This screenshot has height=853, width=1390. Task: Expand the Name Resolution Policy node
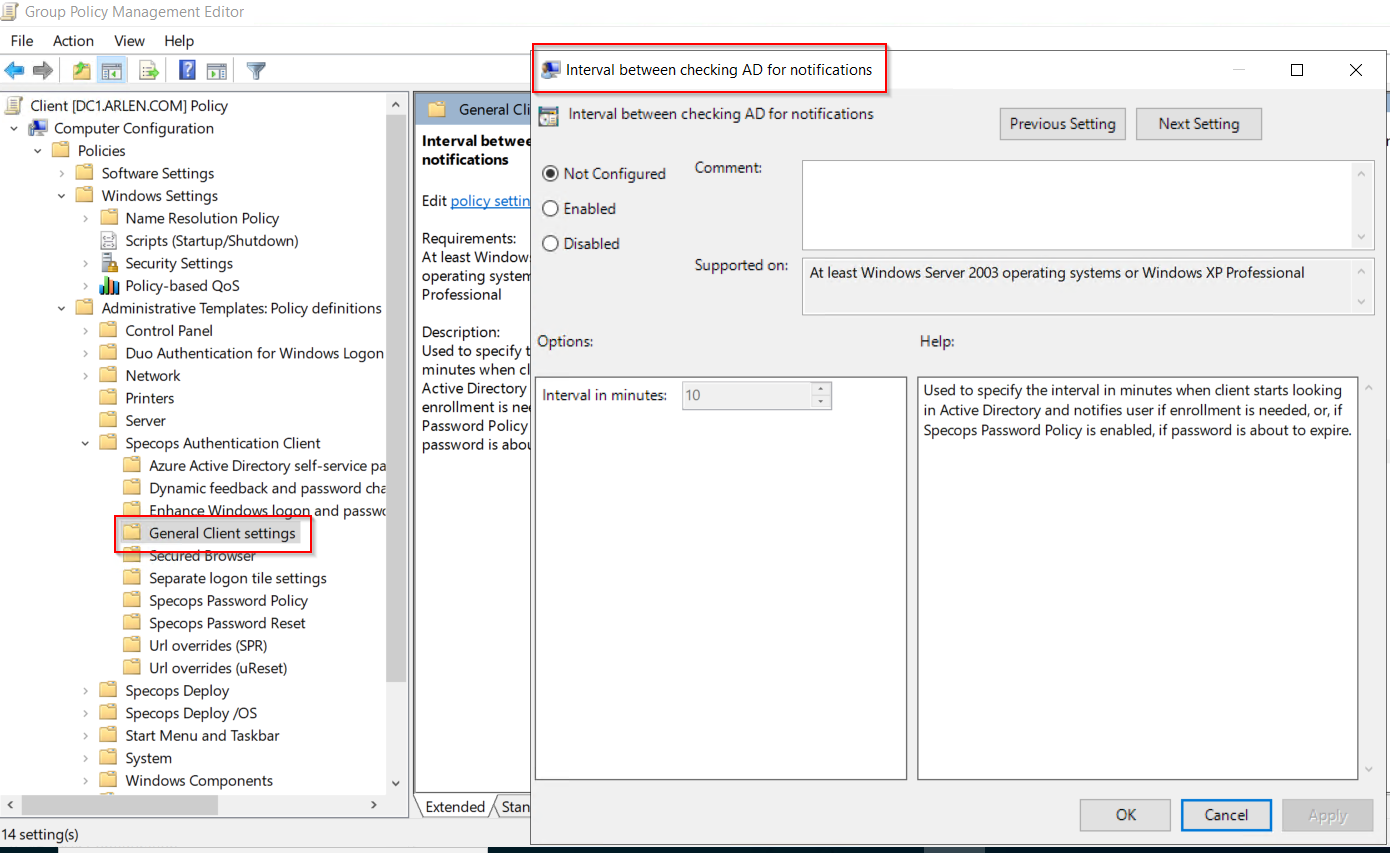coord(86,218)
